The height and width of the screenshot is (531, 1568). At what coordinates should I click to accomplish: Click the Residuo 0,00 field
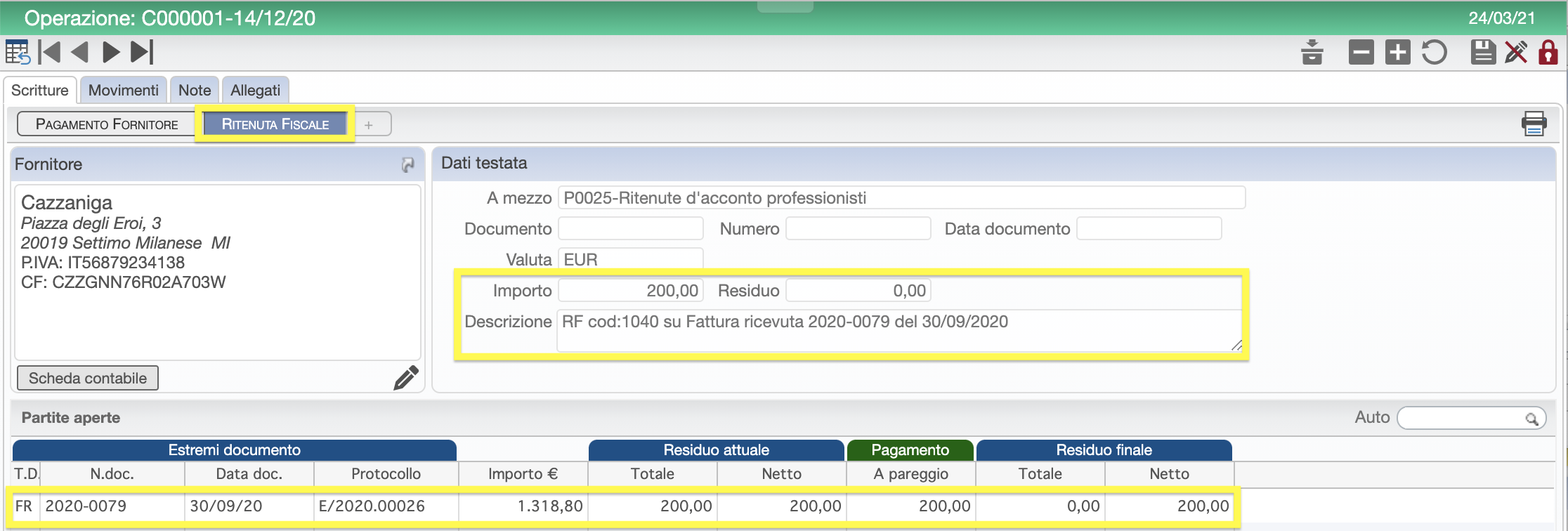pos(858,291)
